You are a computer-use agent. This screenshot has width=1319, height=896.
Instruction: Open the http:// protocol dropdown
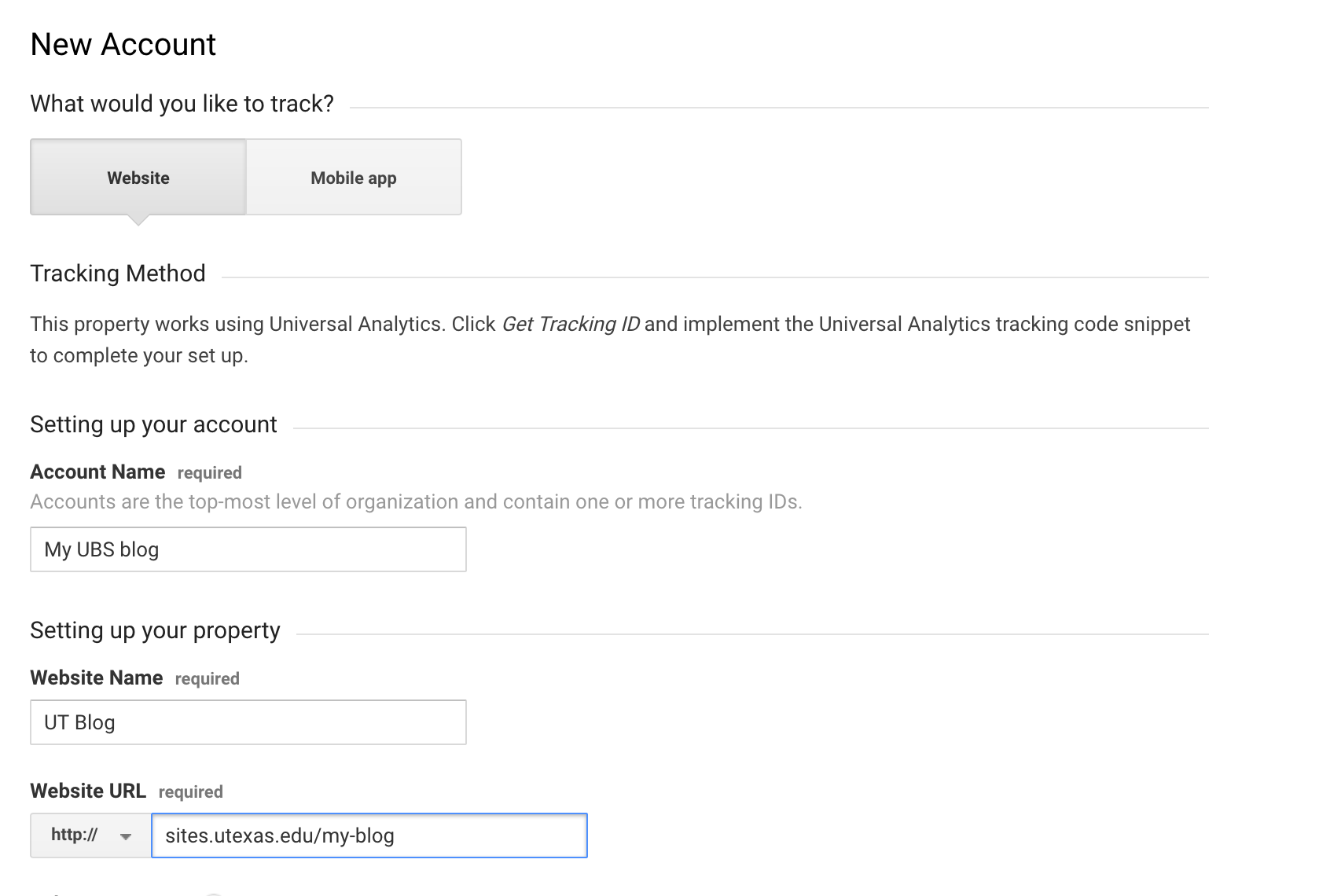pos(90,835)
